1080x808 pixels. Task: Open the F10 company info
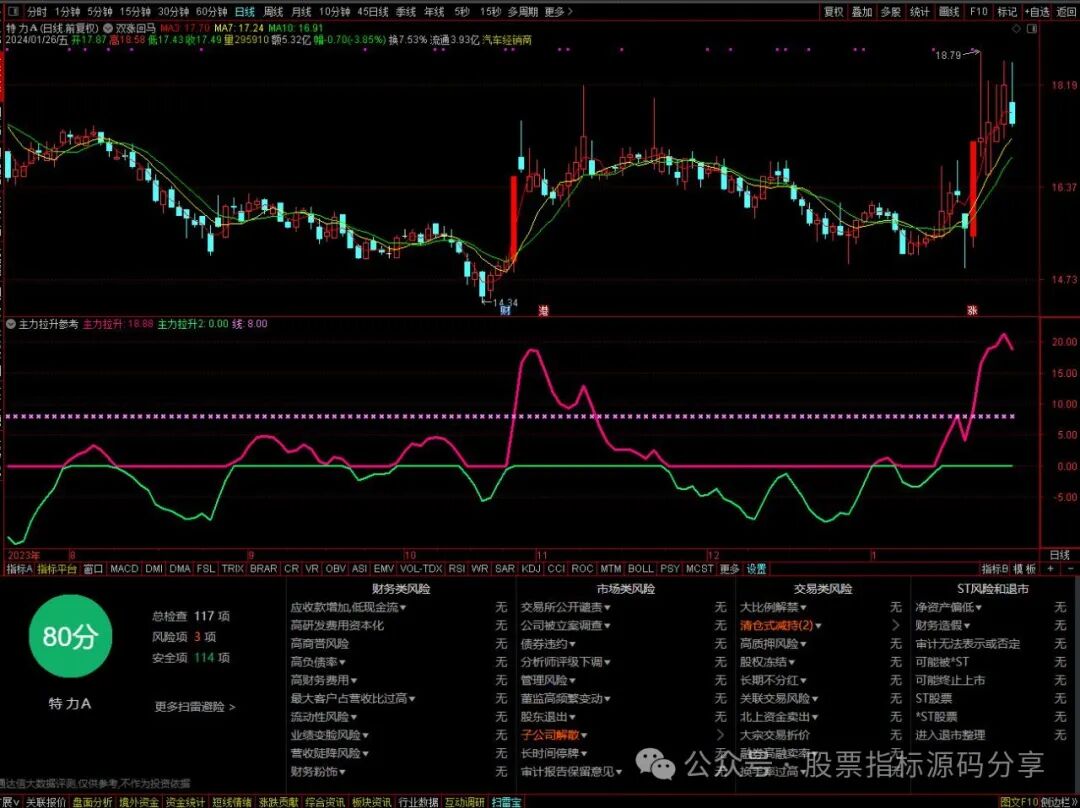(979, 12)
